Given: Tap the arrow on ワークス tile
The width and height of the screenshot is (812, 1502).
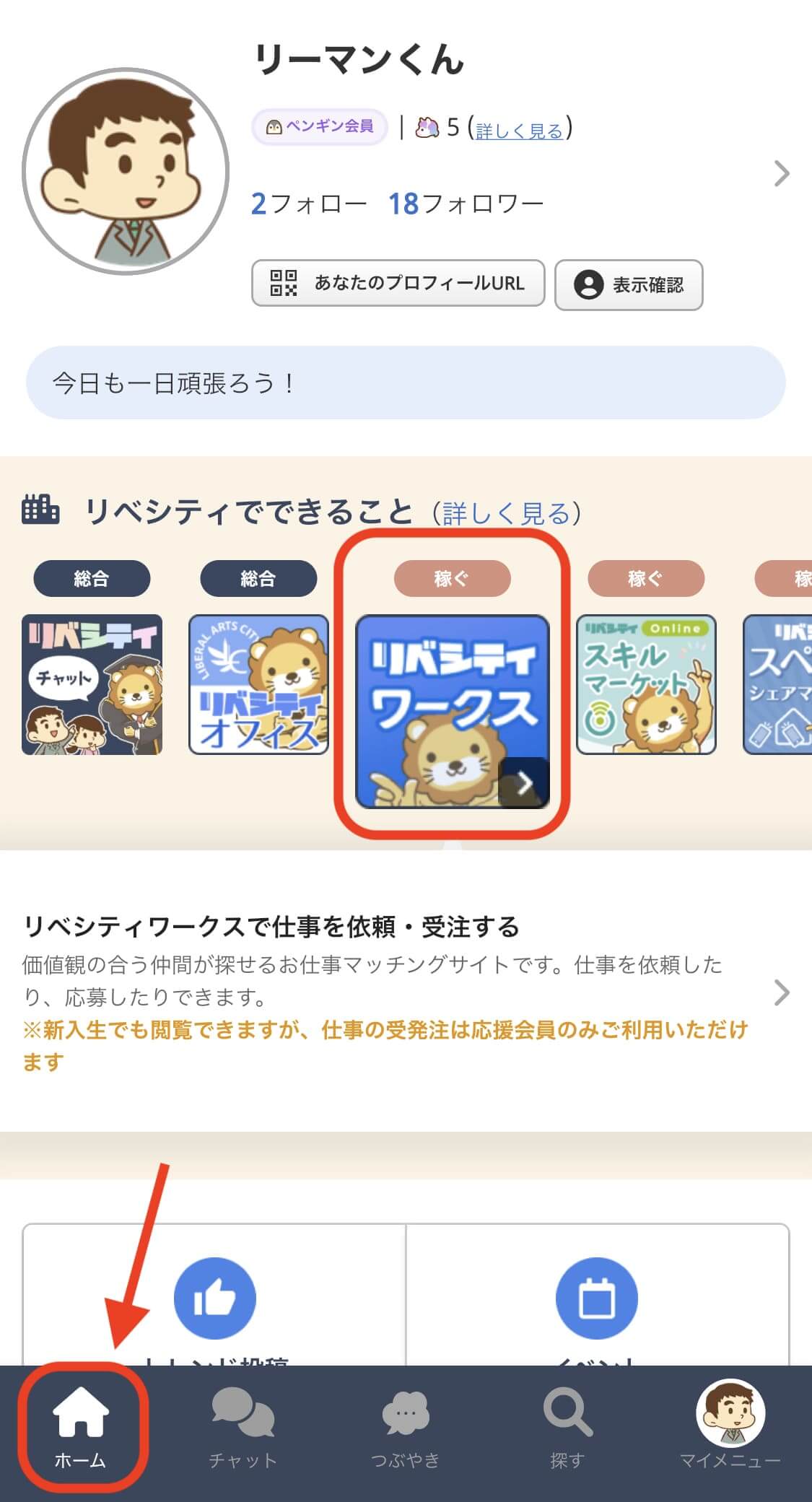Looking at the screenshot, I should tap(524, 782).
